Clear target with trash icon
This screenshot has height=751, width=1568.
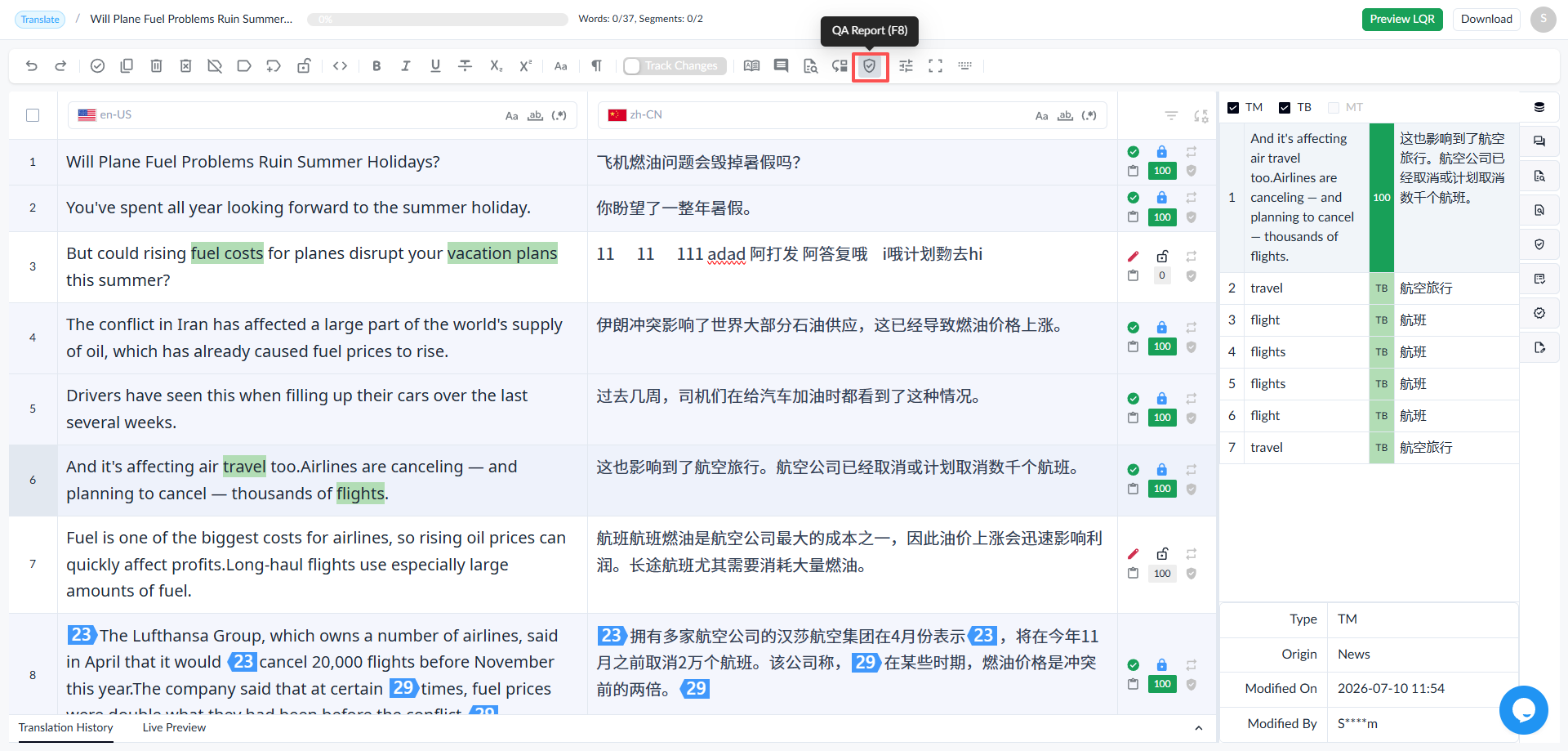[x=156, y=66]
